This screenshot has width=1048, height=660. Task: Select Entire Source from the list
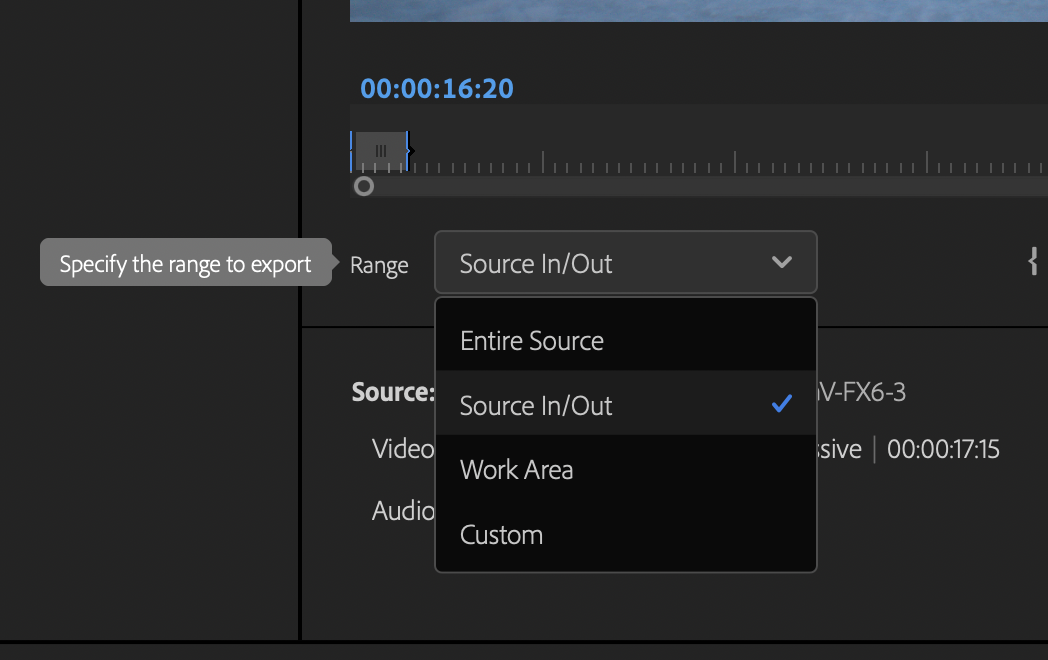531,340
